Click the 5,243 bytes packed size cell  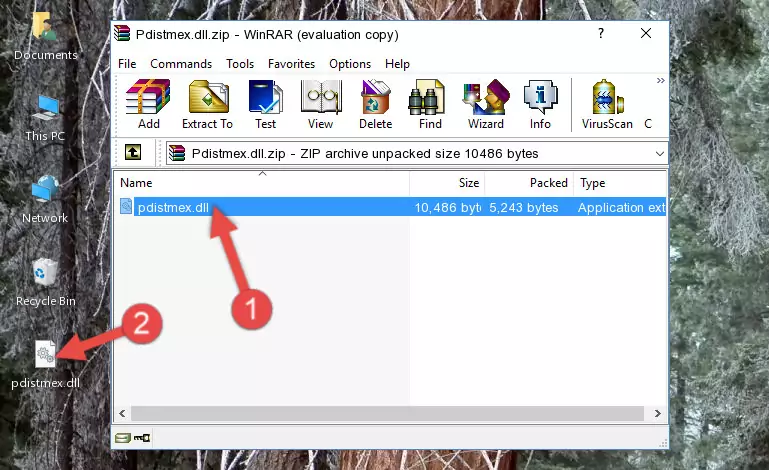point(524,208)
